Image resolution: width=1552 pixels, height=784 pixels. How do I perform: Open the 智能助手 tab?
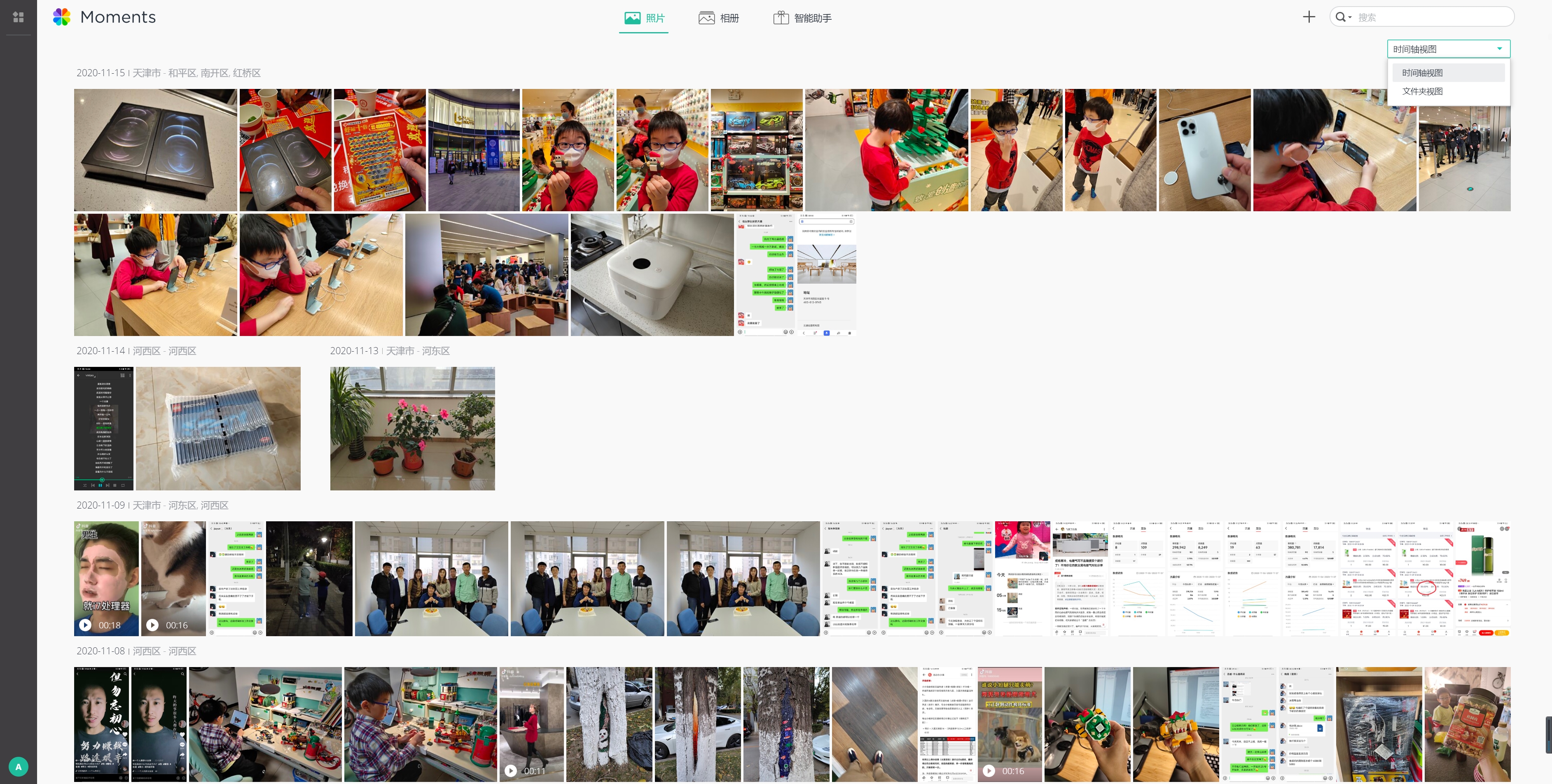(x=802, y=18)
